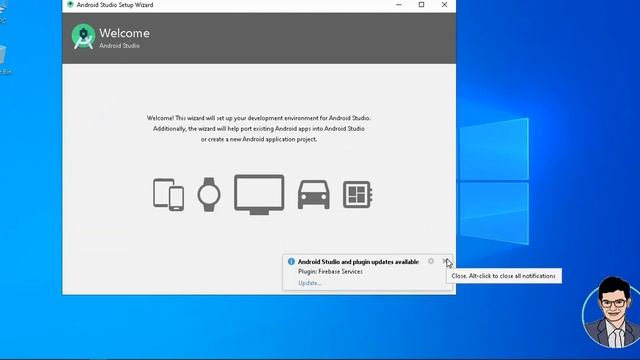Open notification settings gear icon
640x360 pixels.
point(431,261)
